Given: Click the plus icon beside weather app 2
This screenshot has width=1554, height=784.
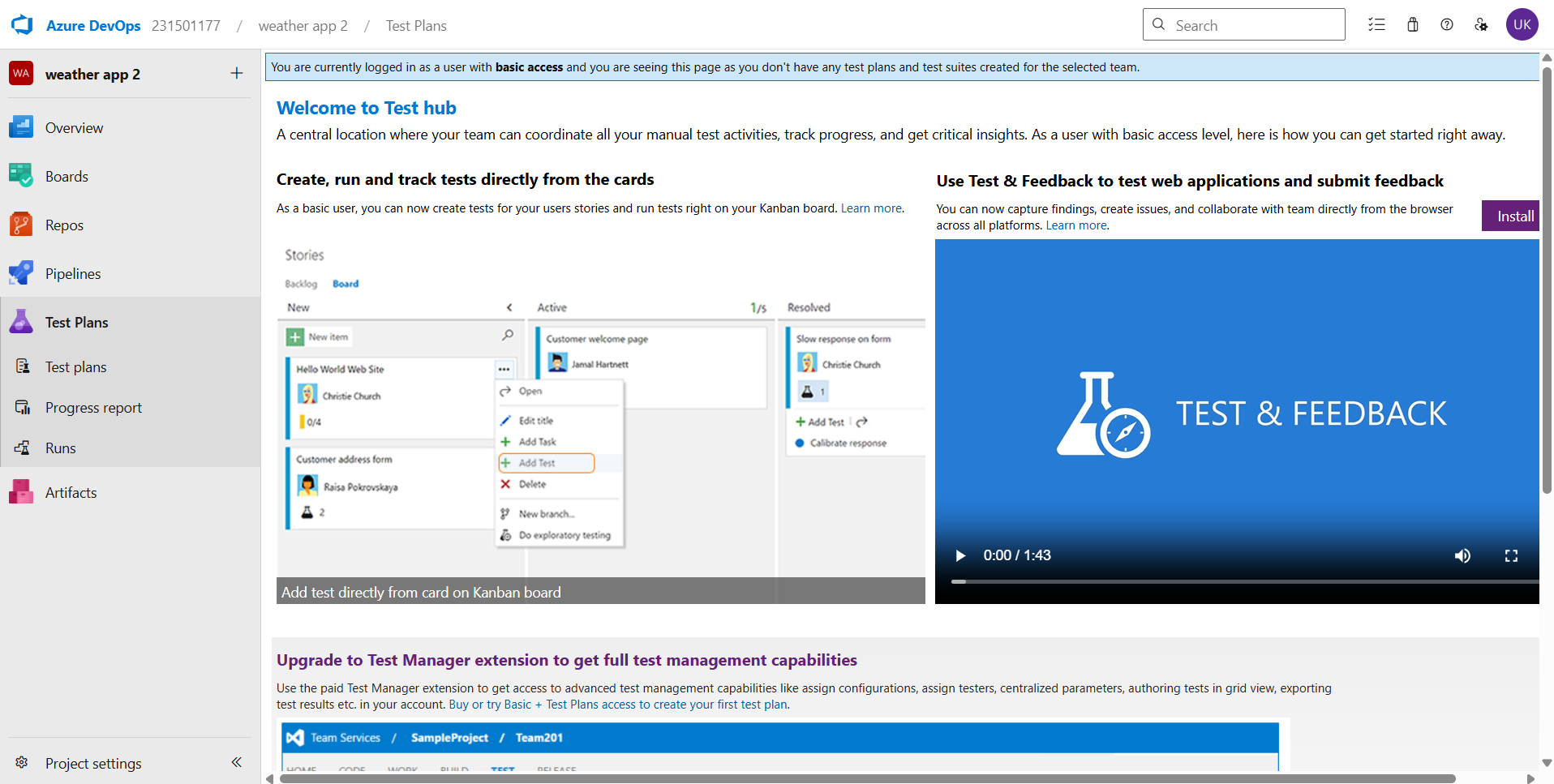Looking at the screenshot, I should click(237, 74).
